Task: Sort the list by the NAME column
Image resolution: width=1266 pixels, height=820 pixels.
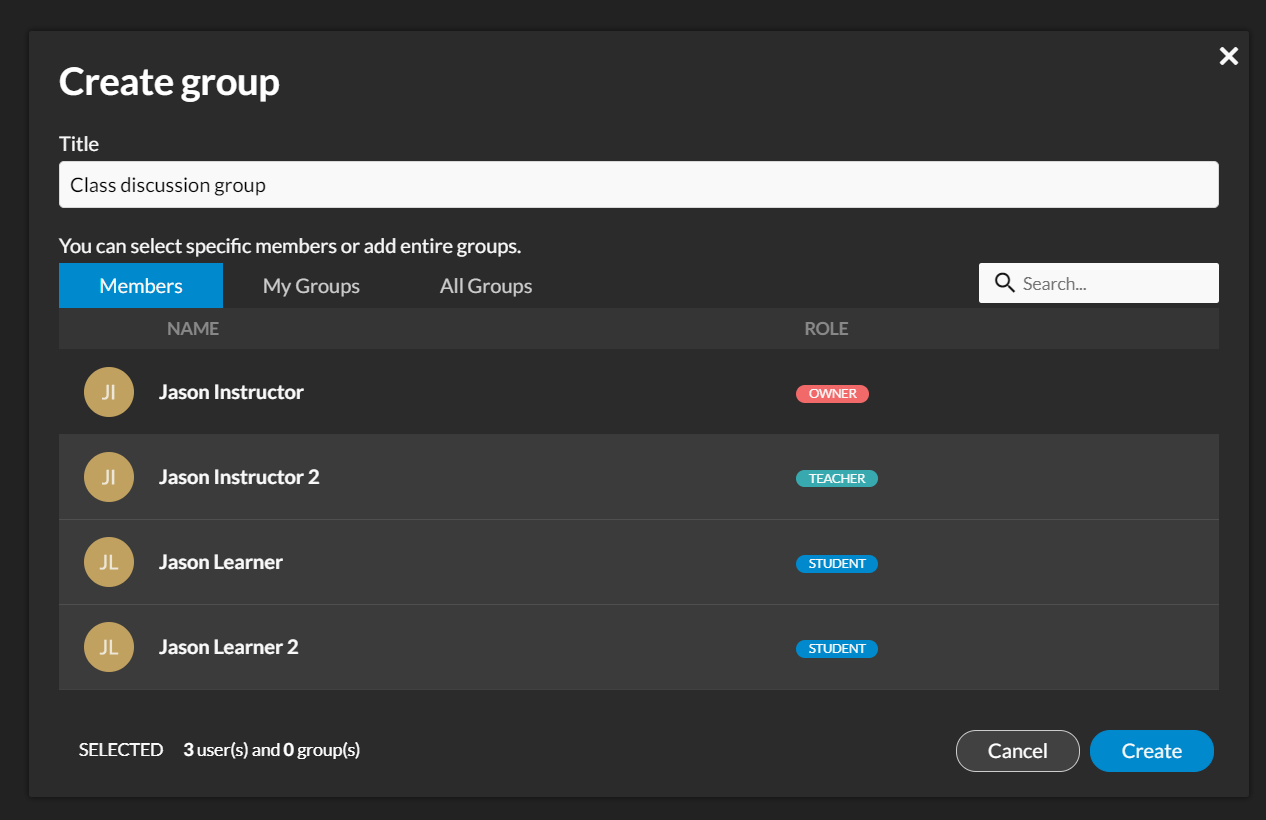Action: point(192,328)
